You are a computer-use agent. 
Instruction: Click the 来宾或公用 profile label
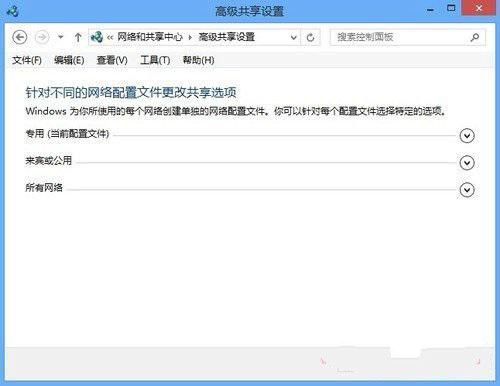[49, 161]
